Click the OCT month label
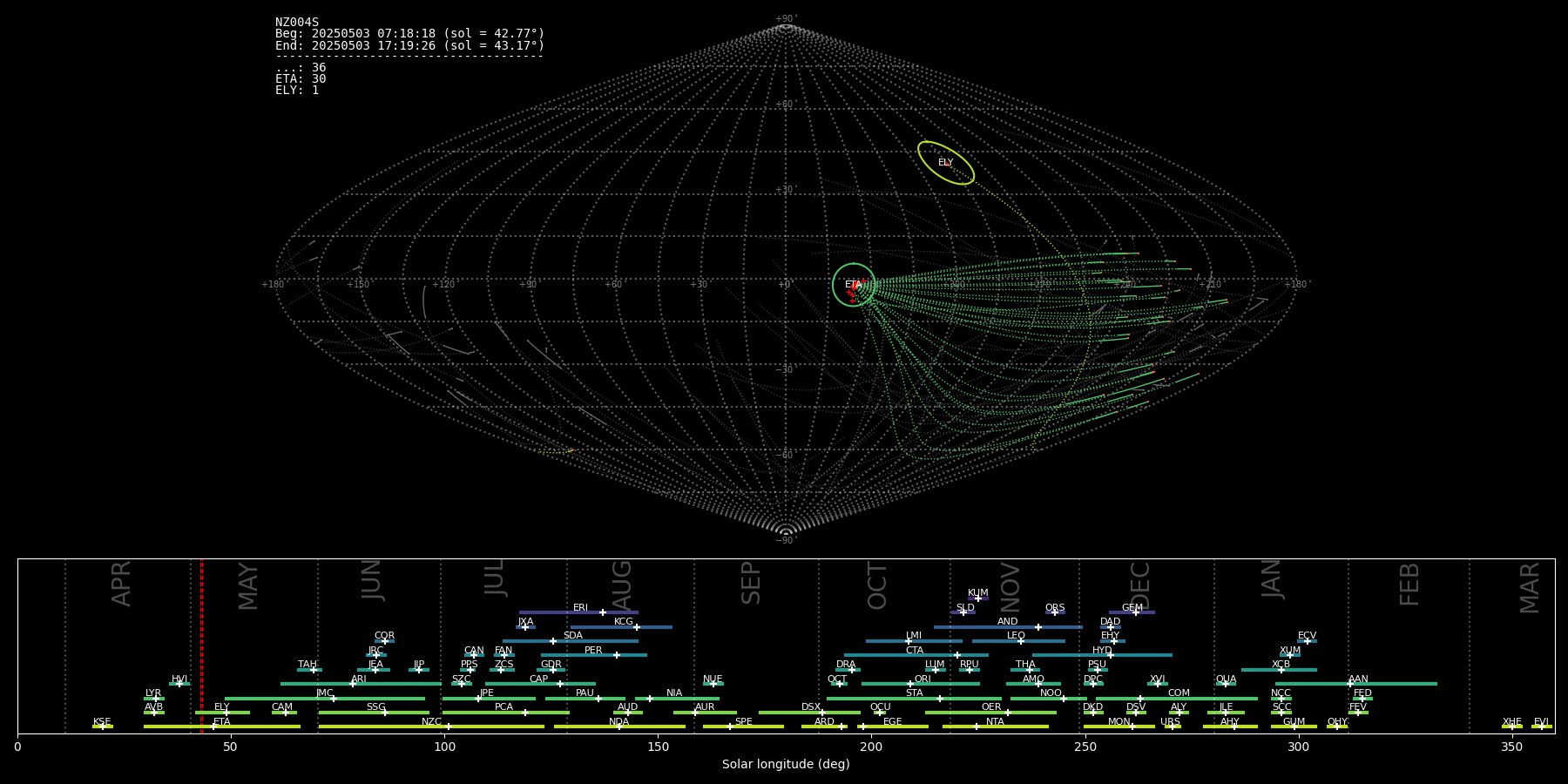Screen dimensions: 1568x784 [x=877, y=585]
